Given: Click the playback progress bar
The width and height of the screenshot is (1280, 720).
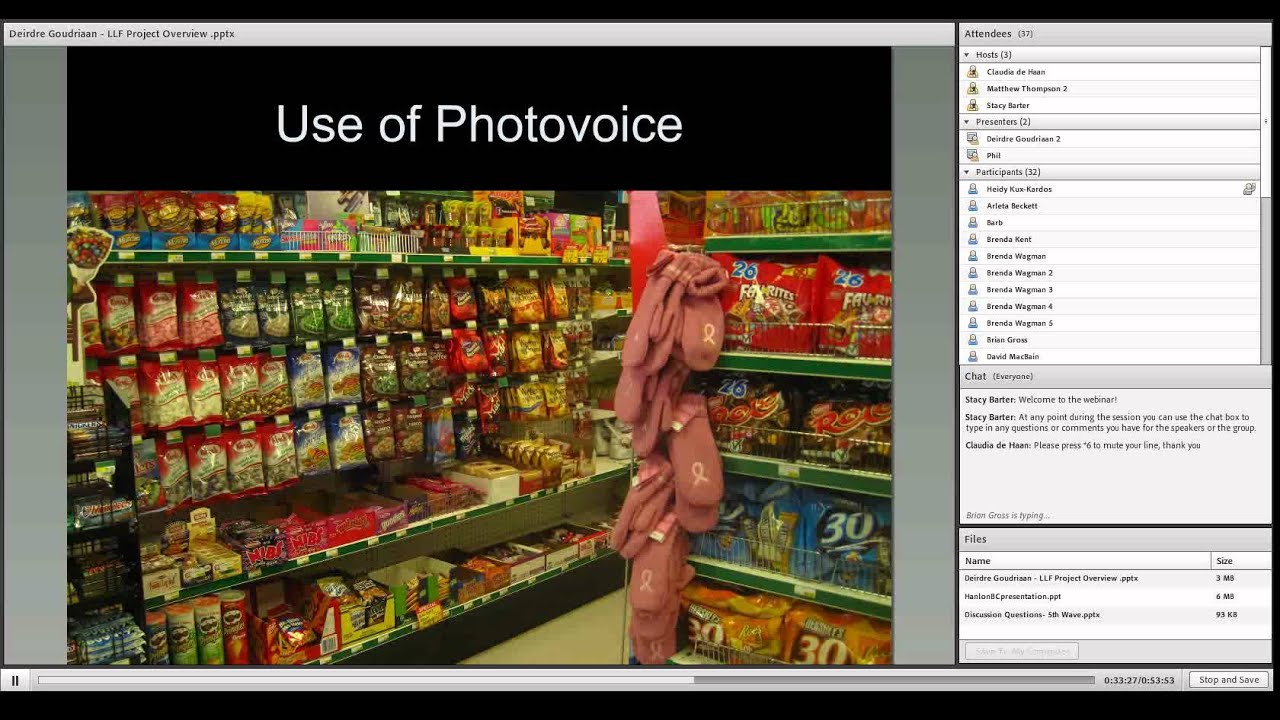Looking at the screenshot, I should point(566,680).
